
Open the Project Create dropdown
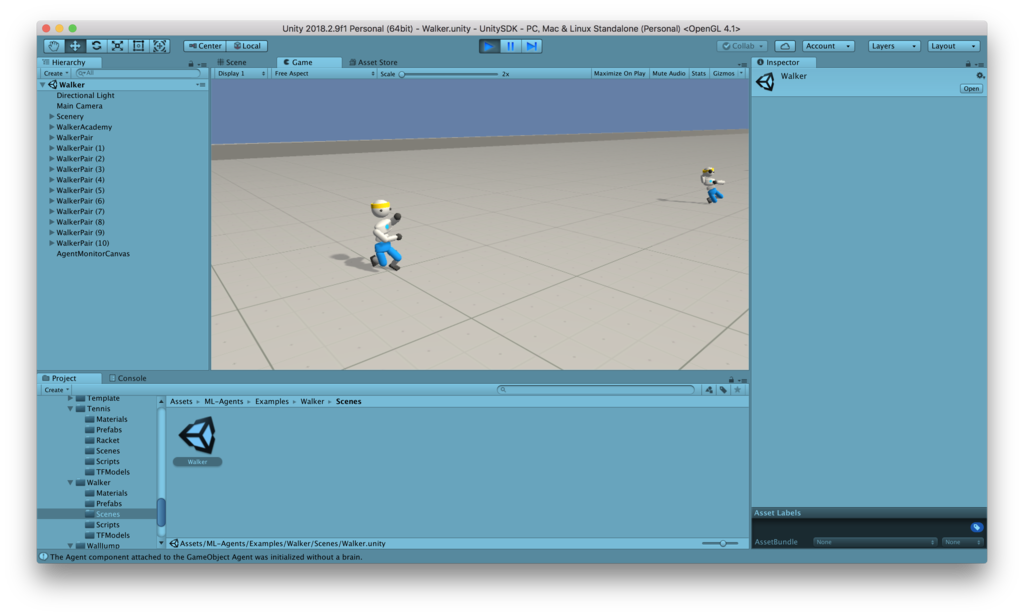pyautogui.click(x=56, y=389)
